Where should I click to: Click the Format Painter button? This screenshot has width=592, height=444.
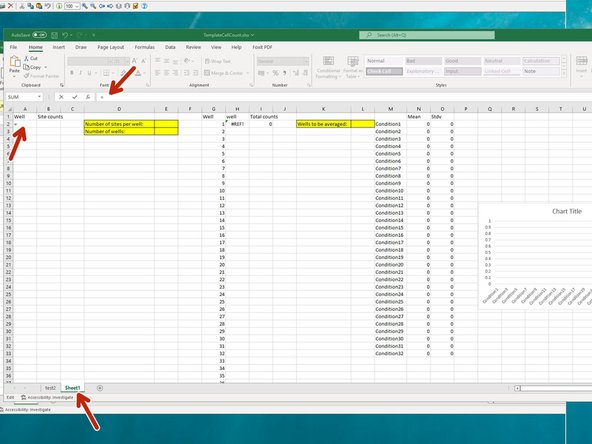[42, 76]
